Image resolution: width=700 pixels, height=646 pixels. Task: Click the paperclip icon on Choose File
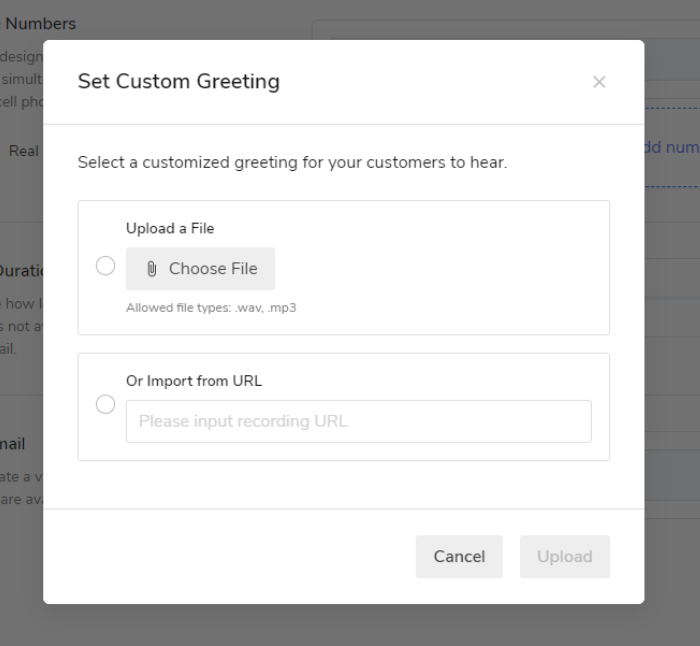pyautogui.click(x=152, y=269)
